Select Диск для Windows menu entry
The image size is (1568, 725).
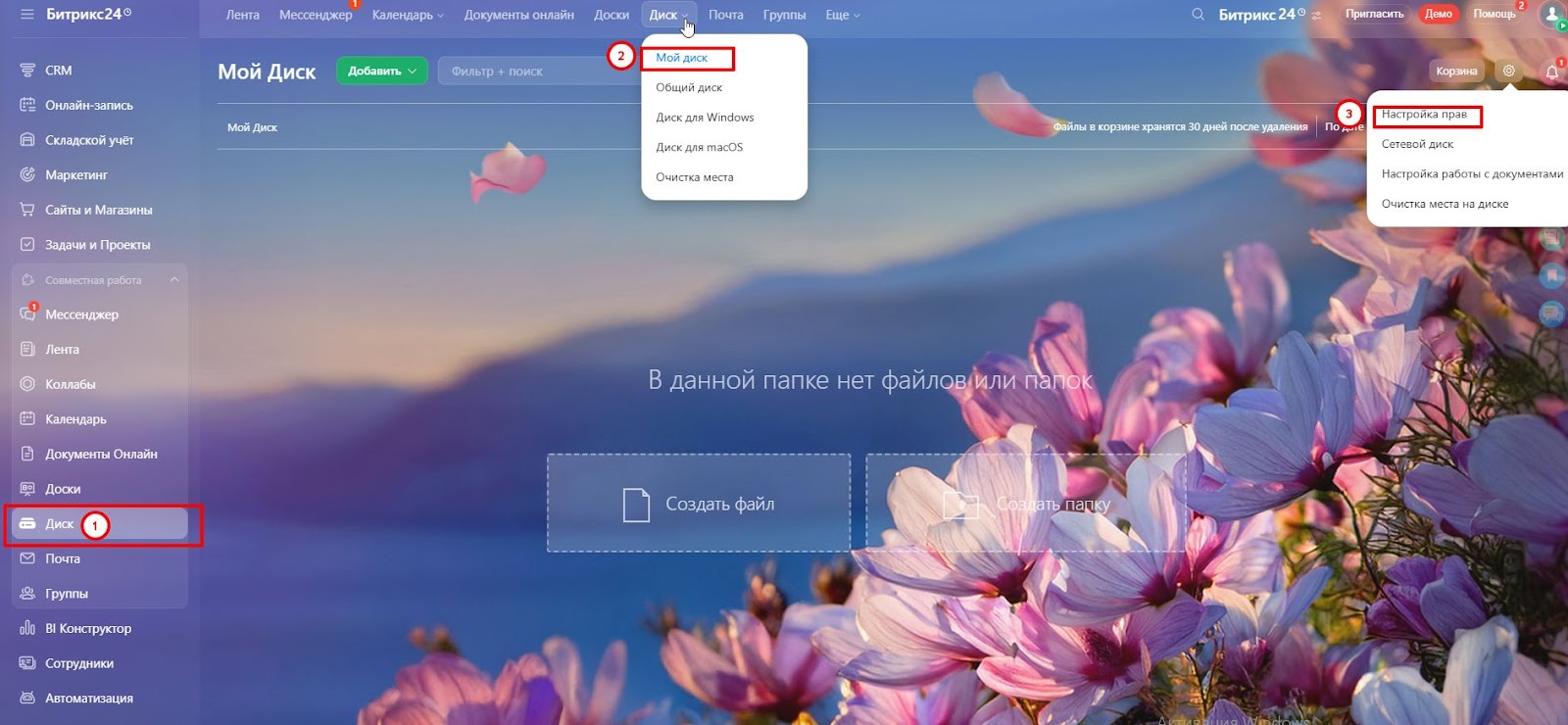705,118
